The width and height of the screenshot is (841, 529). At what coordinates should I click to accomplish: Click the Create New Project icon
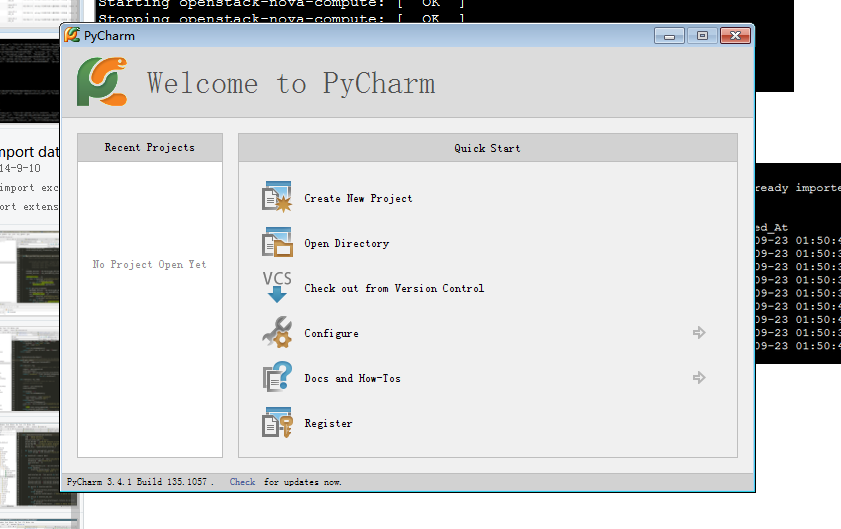pos(277,197)
